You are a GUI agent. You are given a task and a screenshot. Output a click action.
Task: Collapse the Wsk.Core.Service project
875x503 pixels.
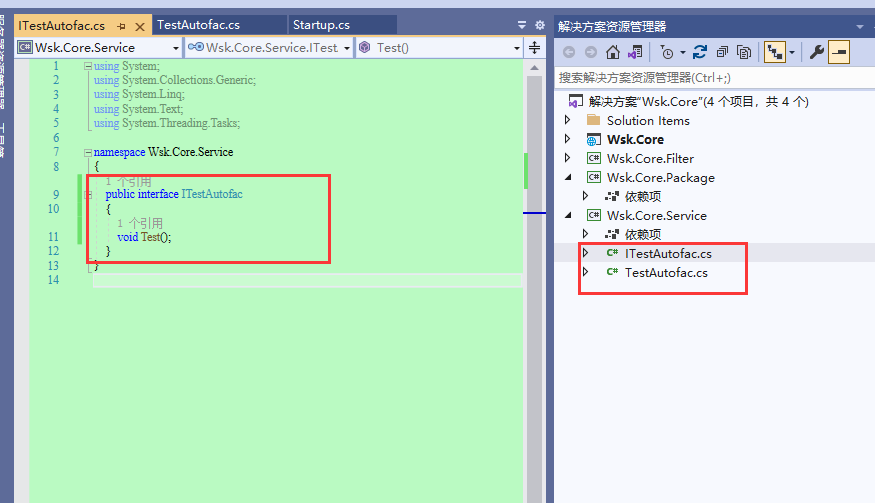(568, 215)
